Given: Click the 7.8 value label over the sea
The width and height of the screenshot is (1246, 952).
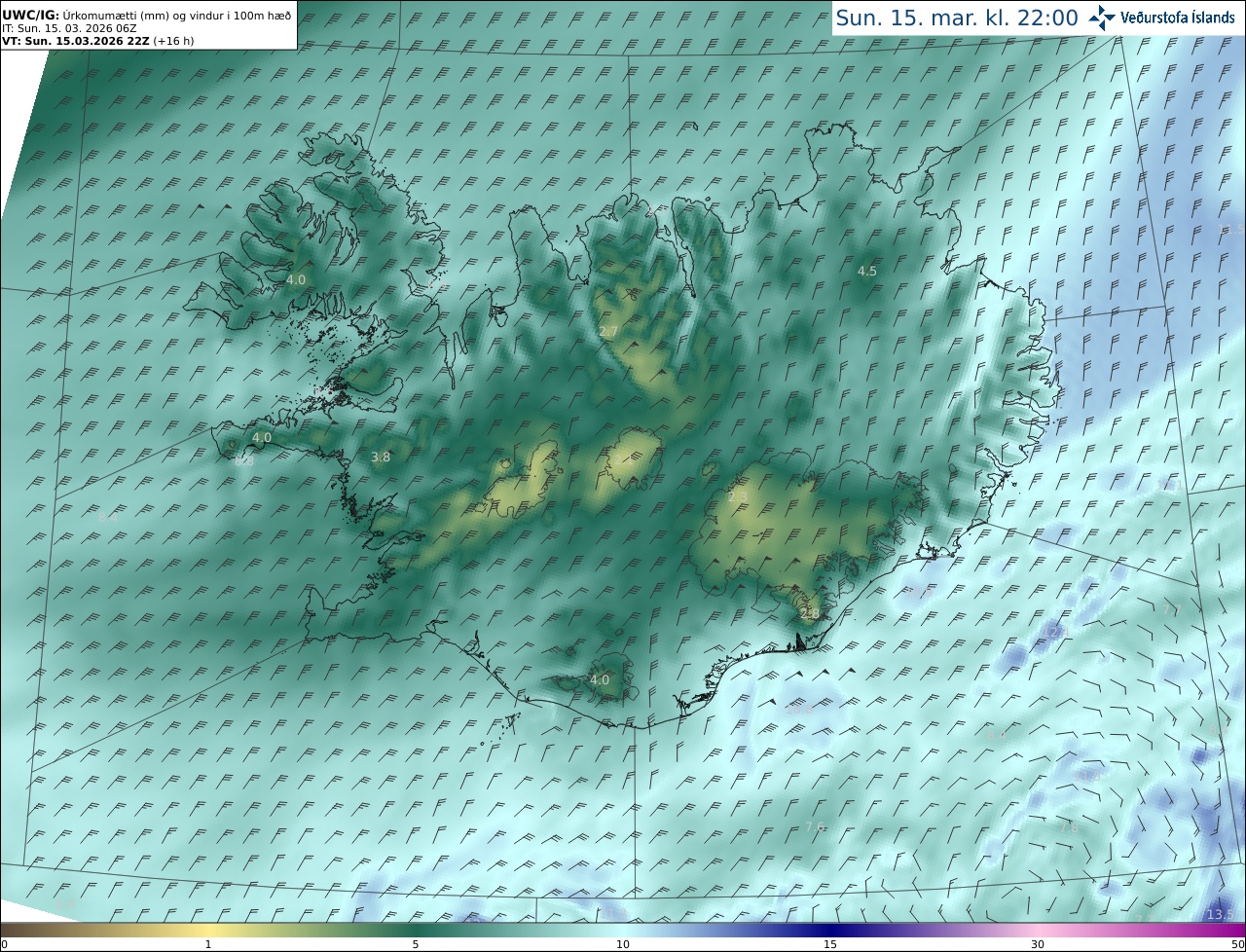Looking at the screenshot, I should [1069, 828].
